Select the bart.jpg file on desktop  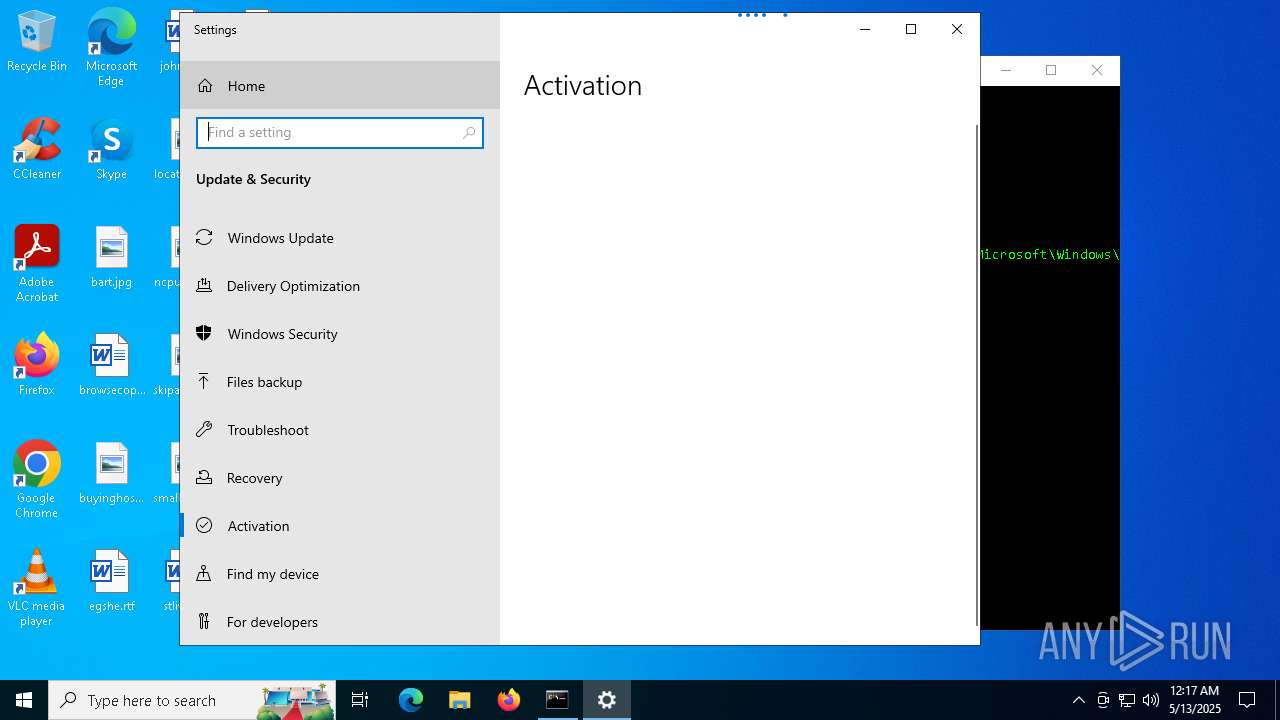(x=111, y=257)
